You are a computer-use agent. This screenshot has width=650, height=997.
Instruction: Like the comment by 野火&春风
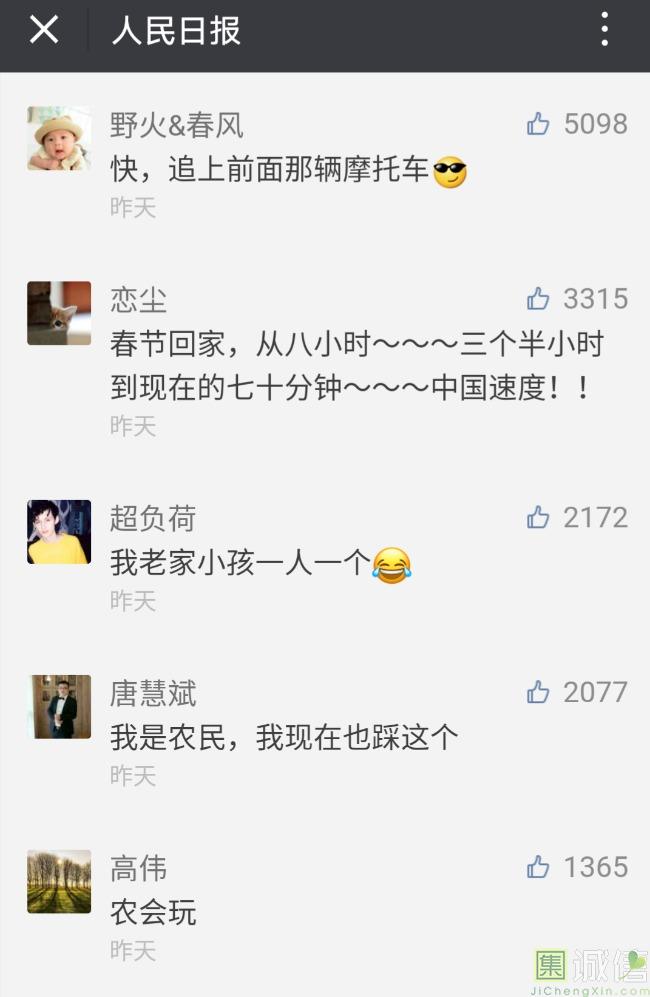[538, 123]
